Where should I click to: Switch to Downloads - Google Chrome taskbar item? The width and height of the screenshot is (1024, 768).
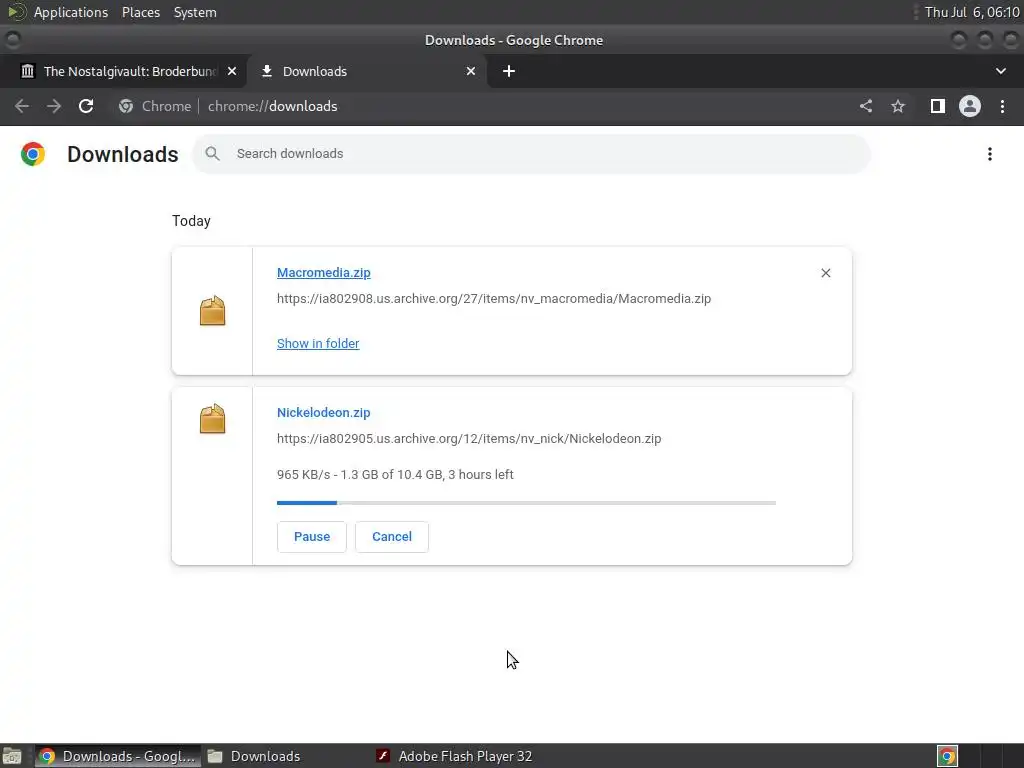(118, 756)
